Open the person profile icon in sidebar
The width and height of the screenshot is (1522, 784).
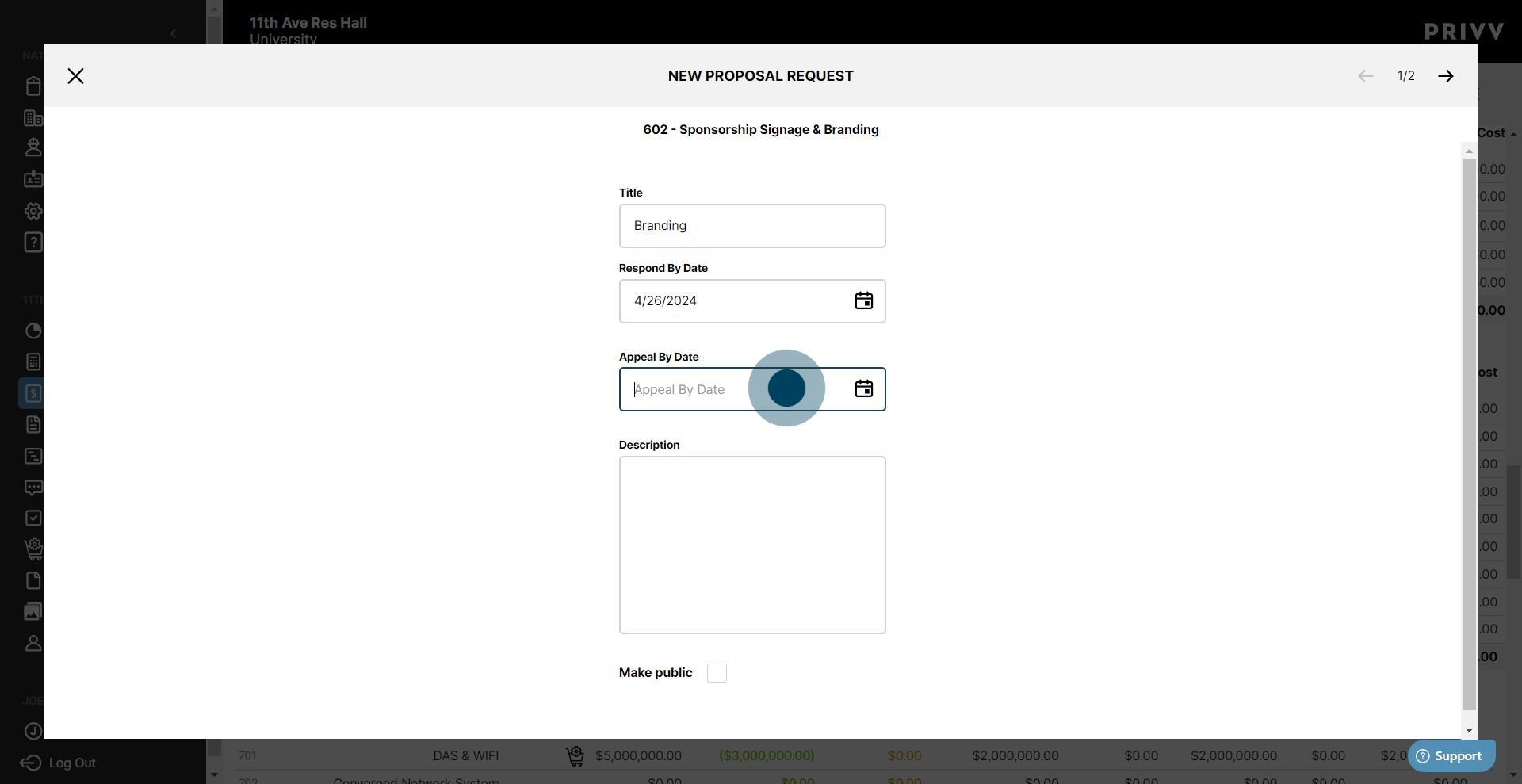(x=33, y=644)
